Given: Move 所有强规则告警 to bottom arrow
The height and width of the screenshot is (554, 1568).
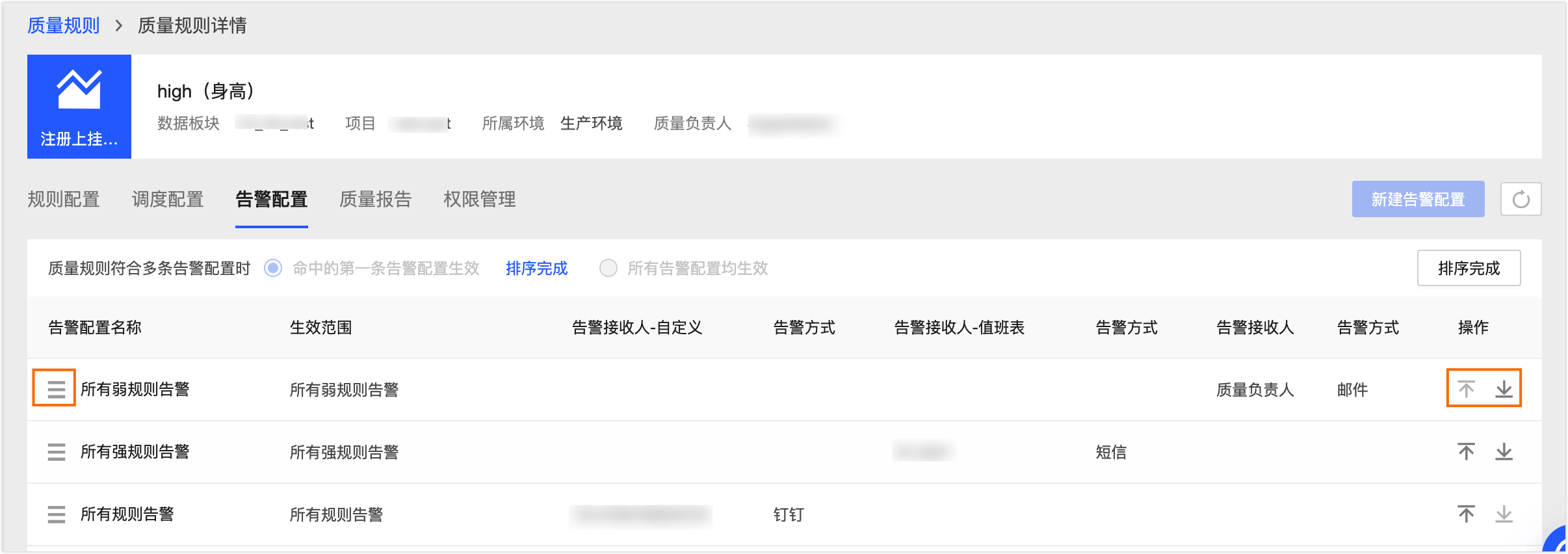Looking at the screenshot, I should [1504, 451].
